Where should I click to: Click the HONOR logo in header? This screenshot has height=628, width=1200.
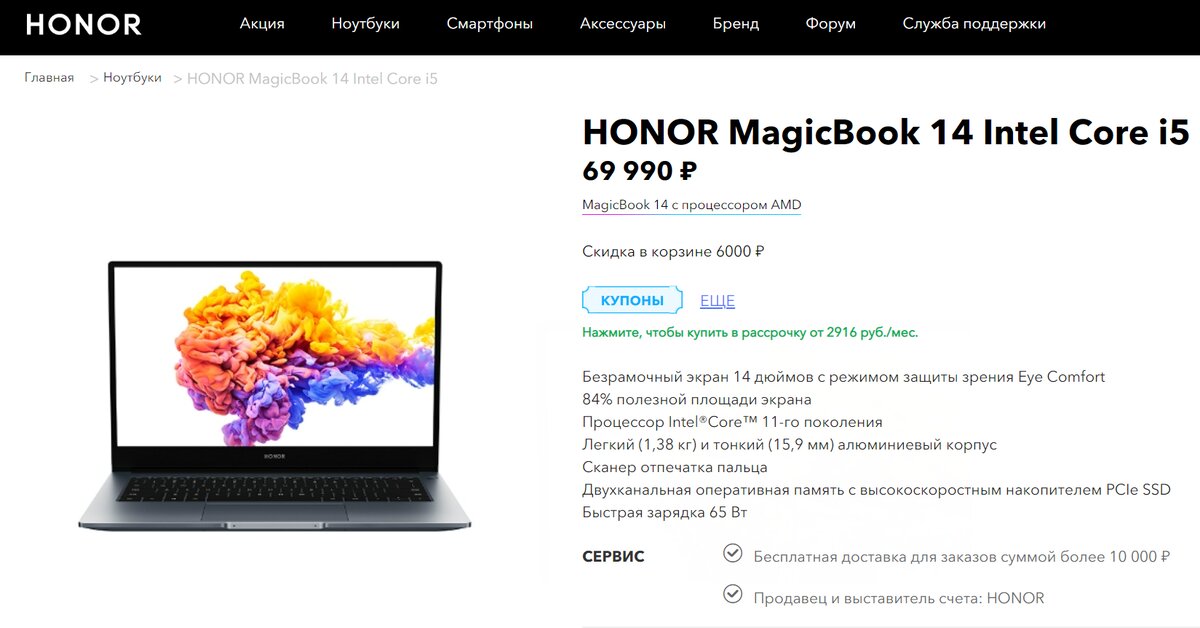coord(83,24)
